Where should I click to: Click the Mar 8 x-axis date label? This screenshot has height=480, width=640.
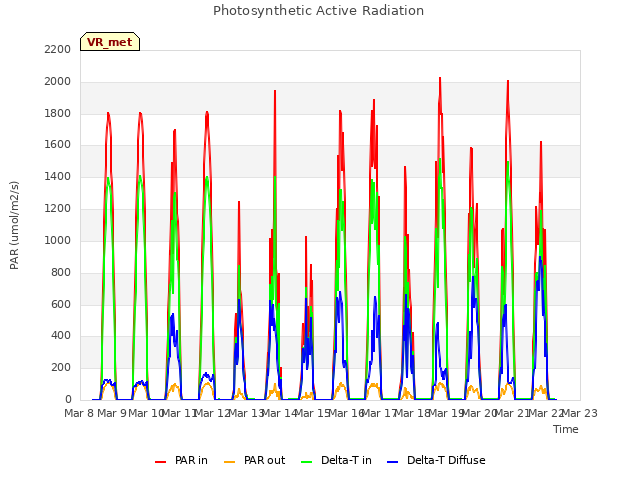tap(80, 413)
